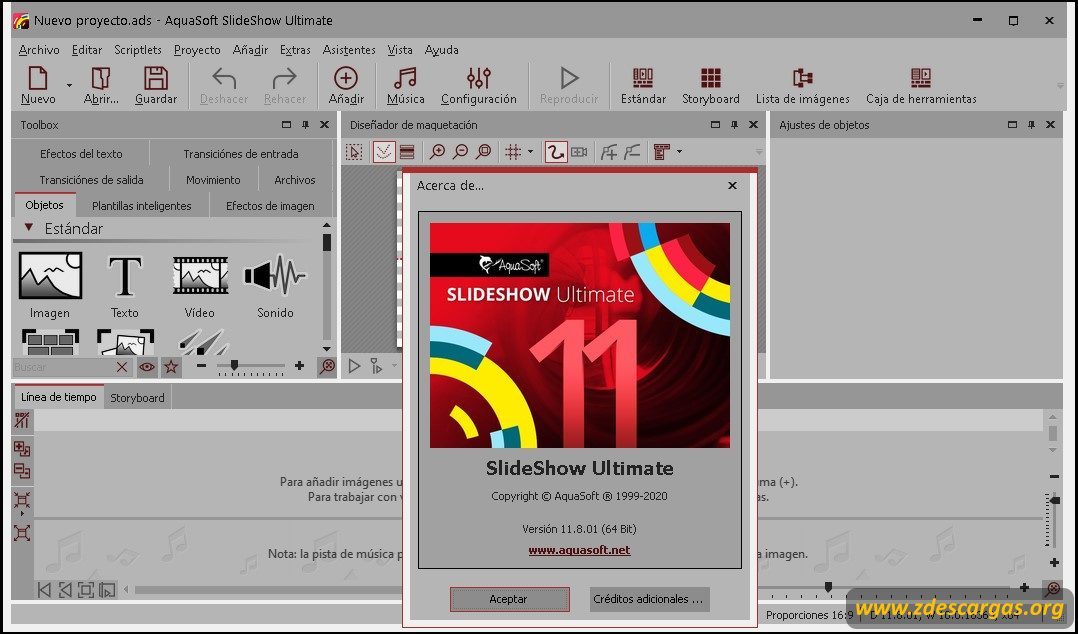1078x634 pixels.
Task: Switch to the Línea de tiempo tab
Action: (58, 397)
